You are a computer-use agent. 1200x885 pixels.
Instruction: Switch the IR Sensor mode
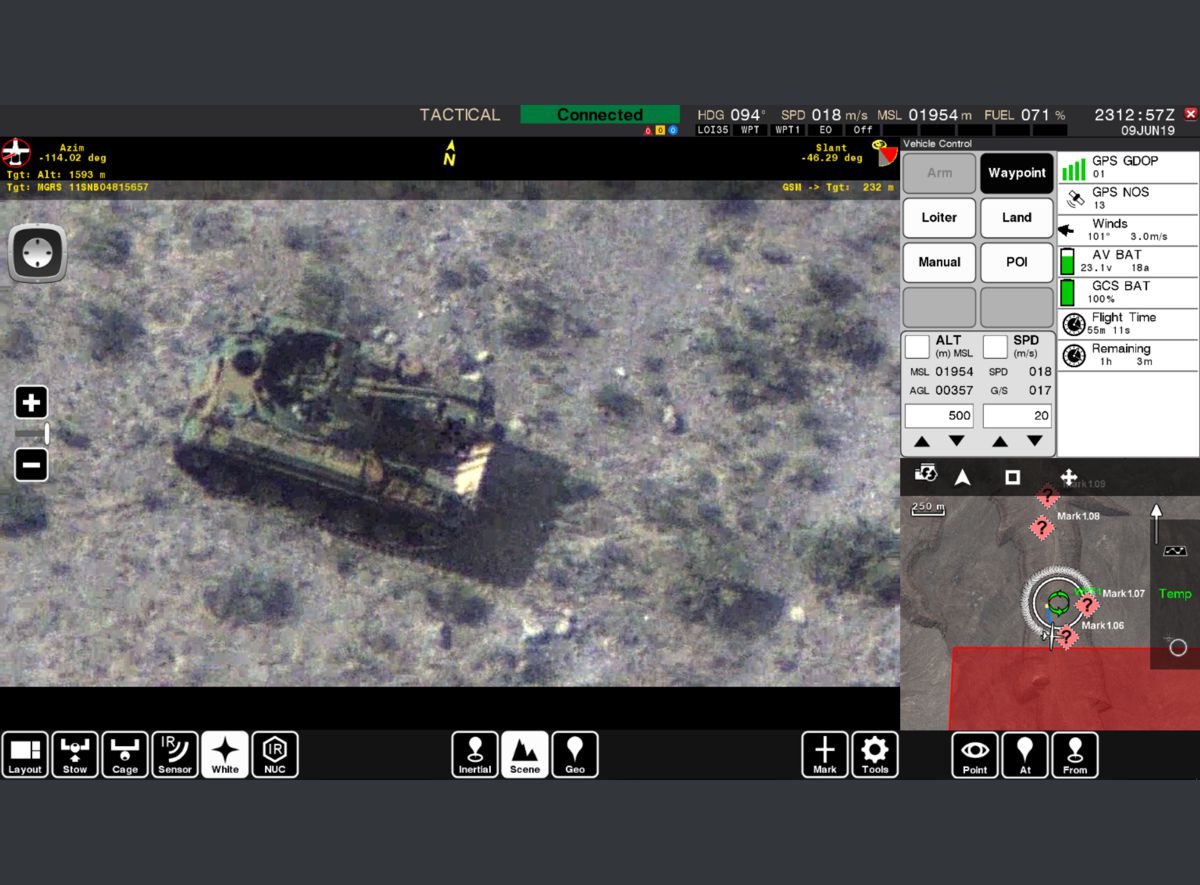tap(175, 755)
